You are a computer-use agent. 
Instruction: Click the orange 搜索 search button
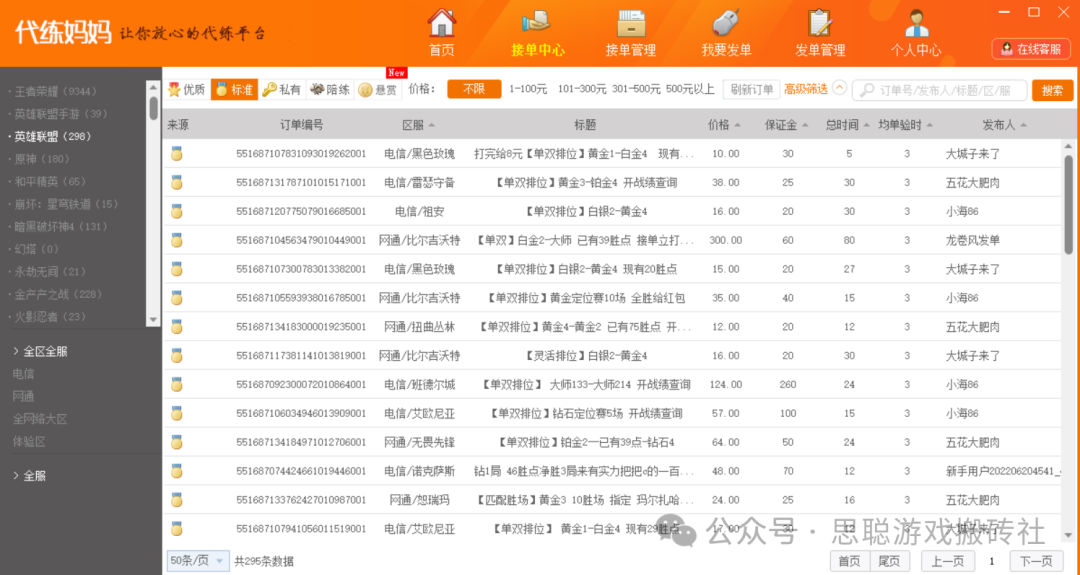pos(1052,90)
